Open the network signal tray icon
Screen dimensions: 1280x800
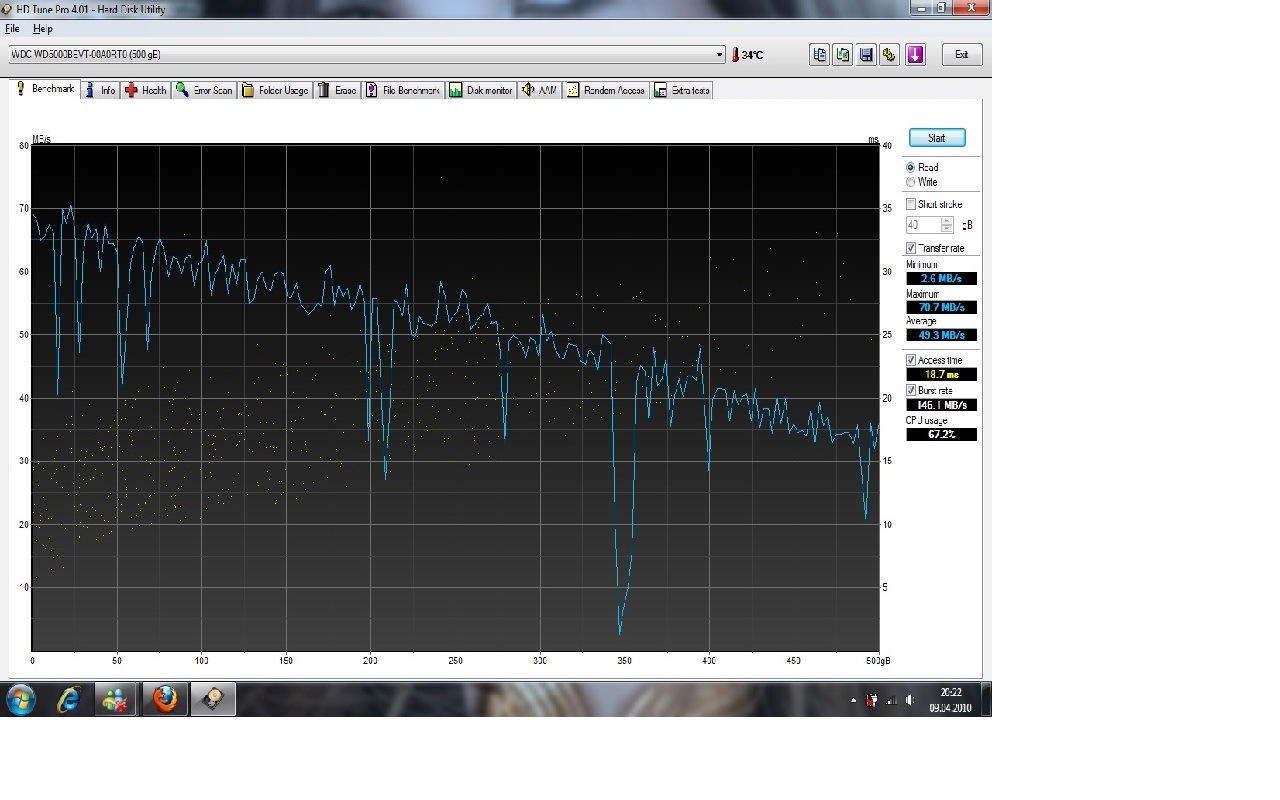(891, 700)
